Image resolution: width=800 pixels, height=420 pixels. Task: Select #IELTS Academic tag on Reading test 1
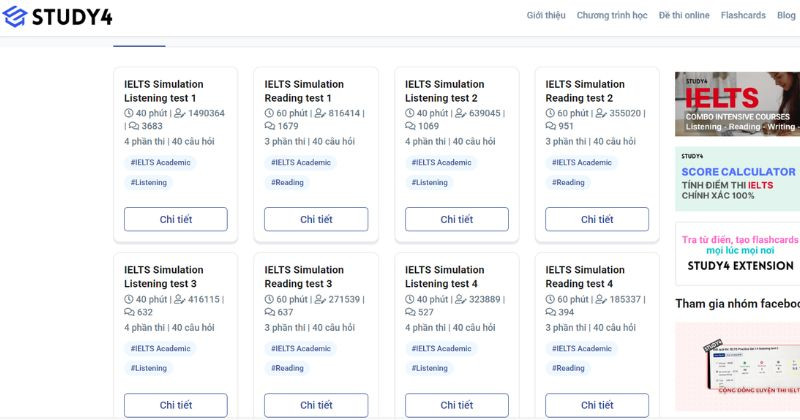(301, 162)
